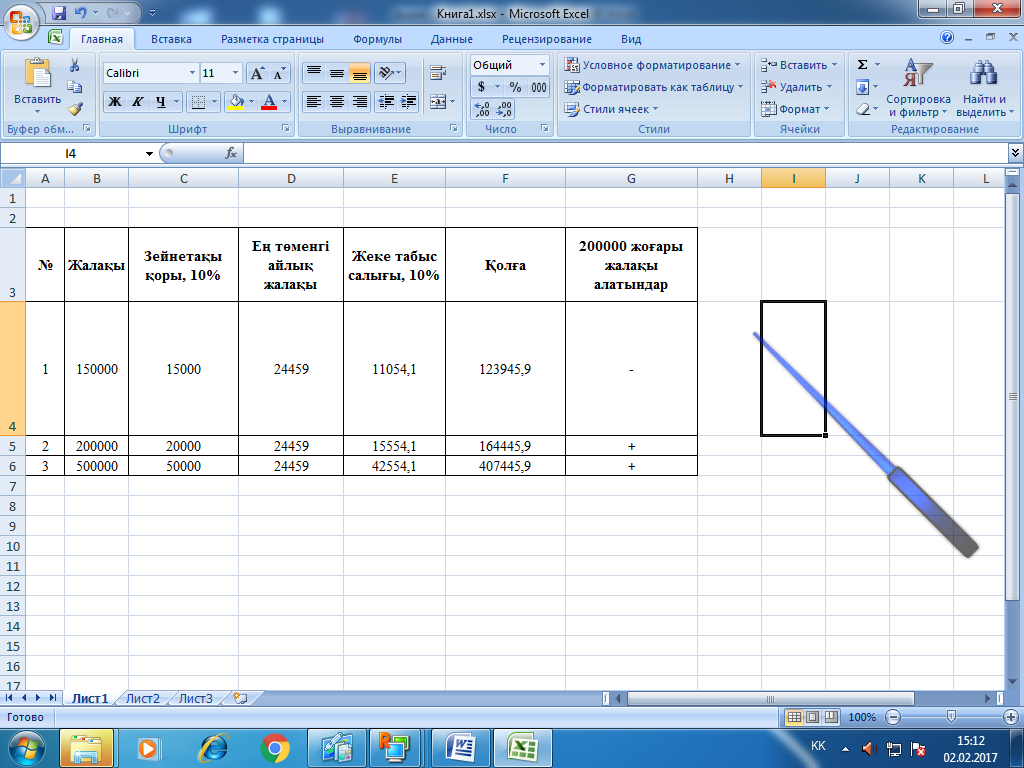
Task: Click the percent style icon
Action: tap(516, 87)
